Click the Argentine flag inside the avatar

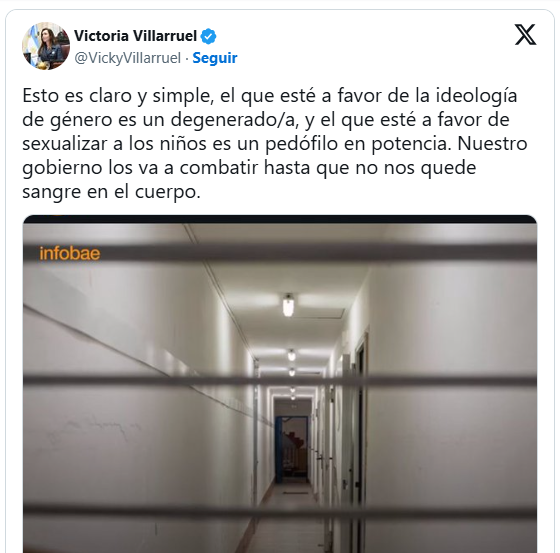(30, 45)
